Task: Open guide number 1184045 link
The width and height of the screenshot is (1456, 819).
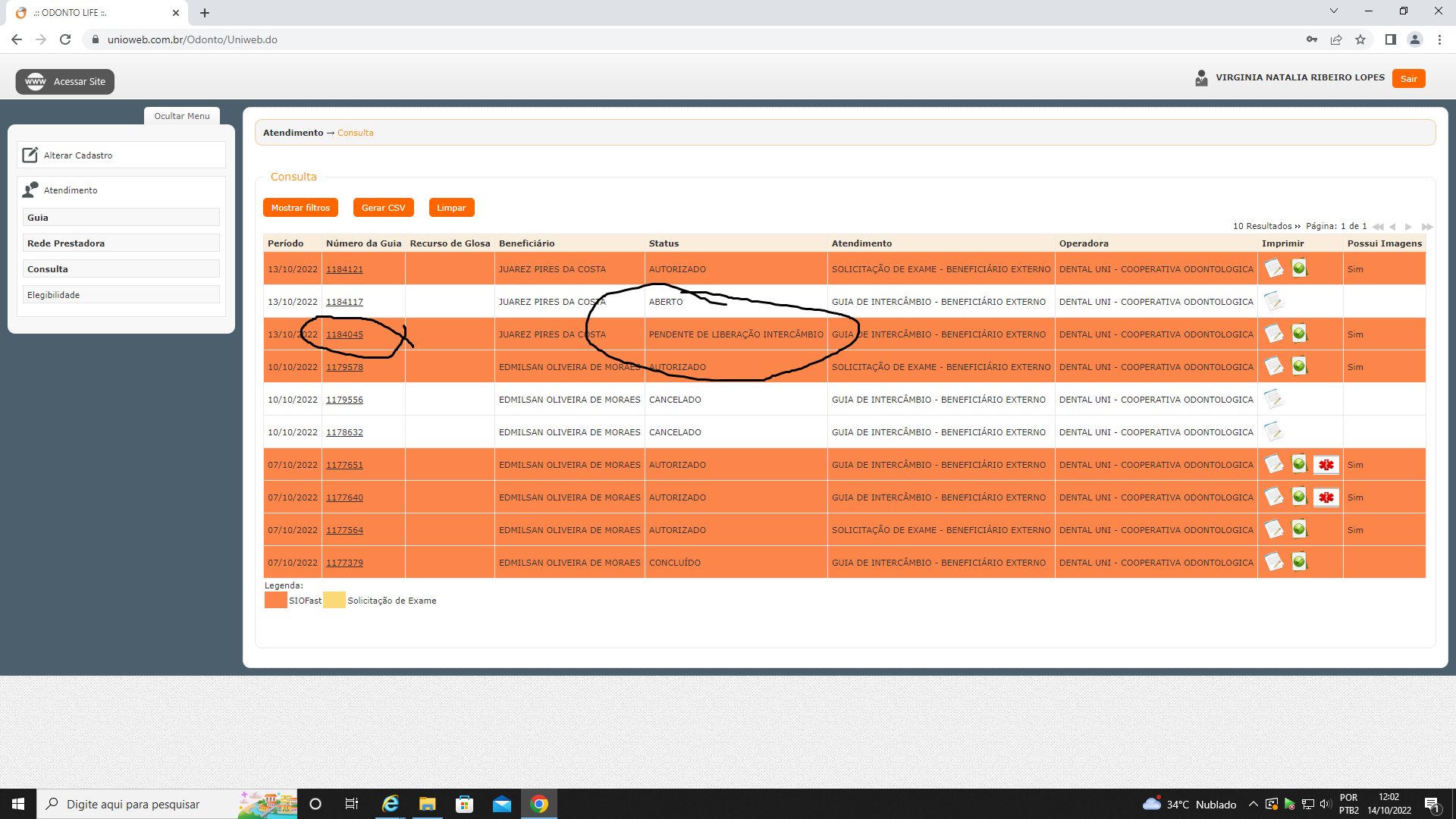Action: (x=344, y=334)
